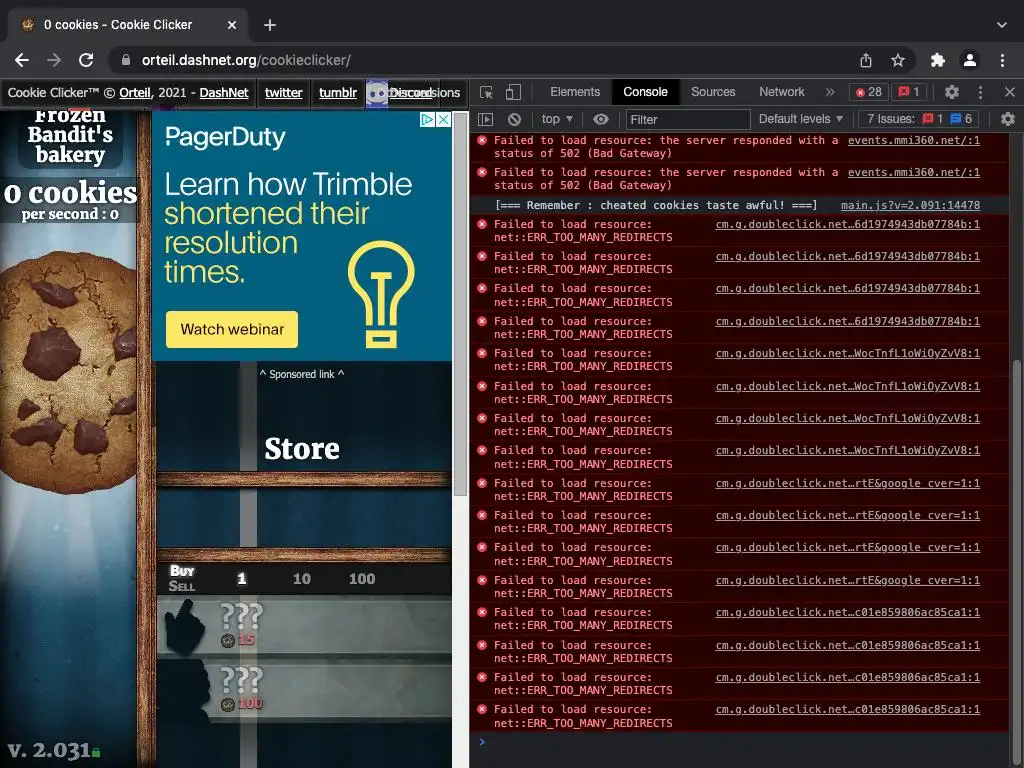Click the 28 errors counter
This screenshot has height=768, width=1024.
pos(869,92)
